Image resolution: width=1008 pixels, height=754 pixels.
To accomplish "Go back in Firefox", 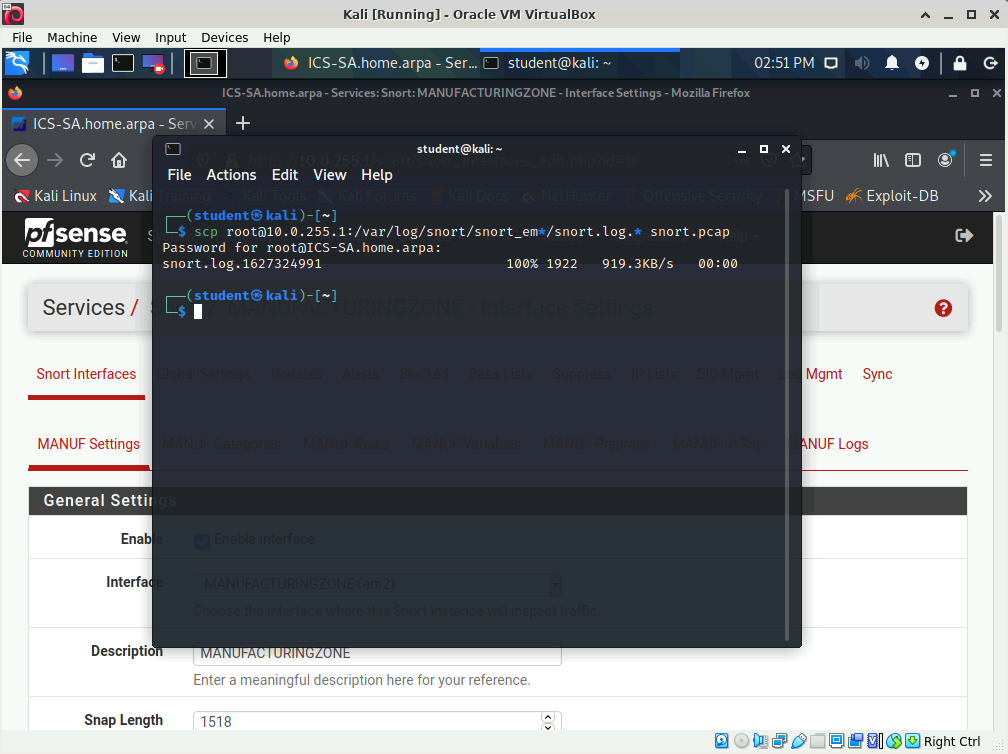I will 22,160.
